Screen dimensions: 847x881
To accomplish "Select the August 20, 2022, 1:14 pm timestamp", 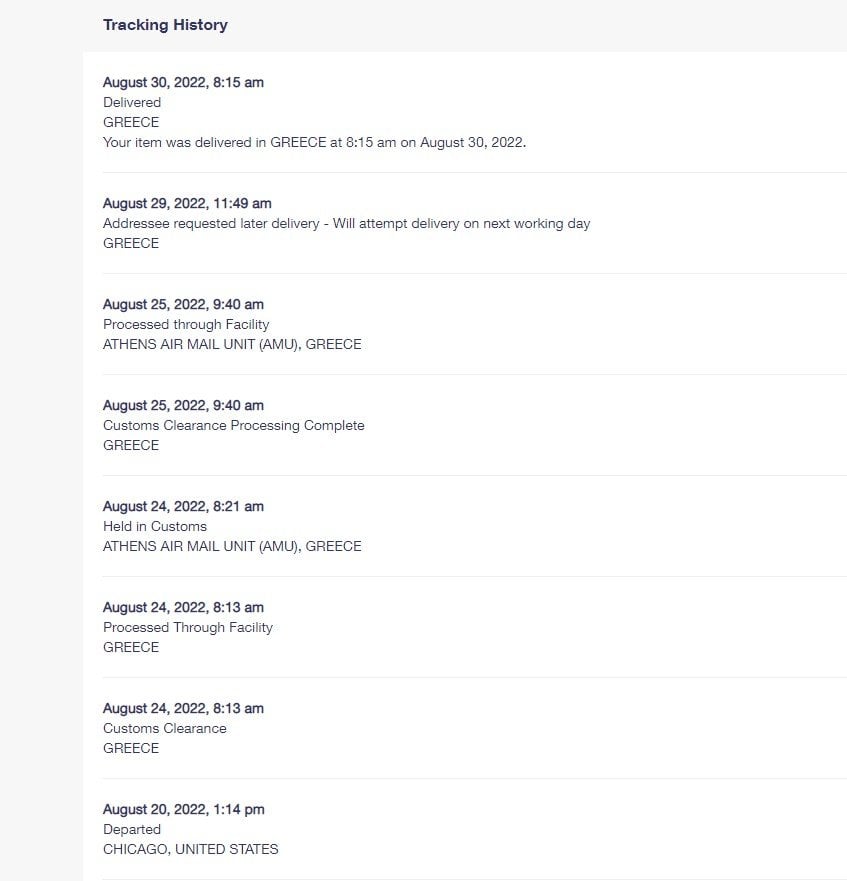I will [184, 810].
